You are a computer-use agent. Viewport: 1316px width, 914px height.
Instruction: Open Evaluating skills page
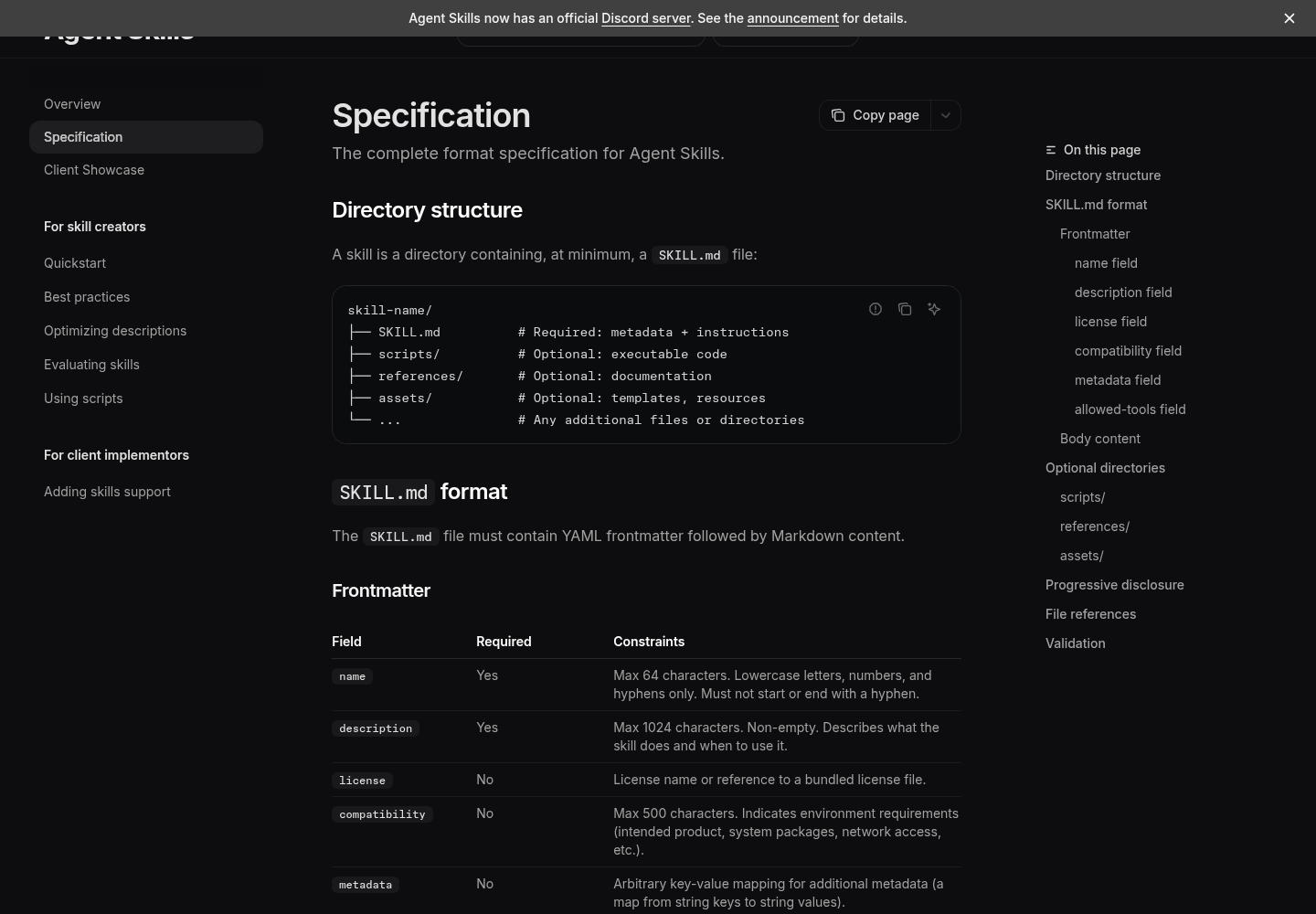[146, 365]
